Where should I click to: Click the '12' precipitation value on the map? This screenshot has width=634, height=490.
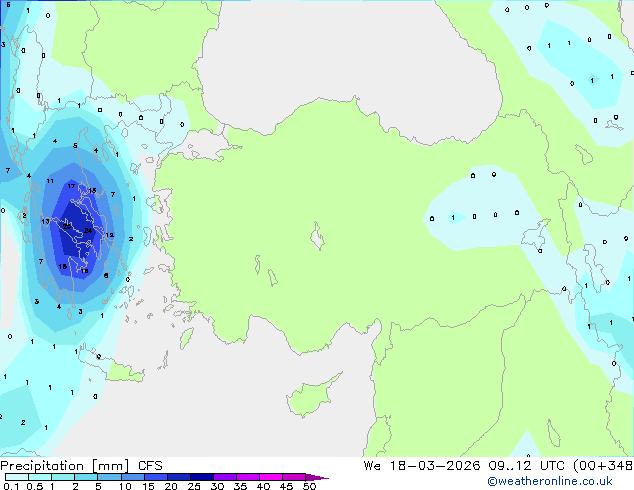(110, 235)
